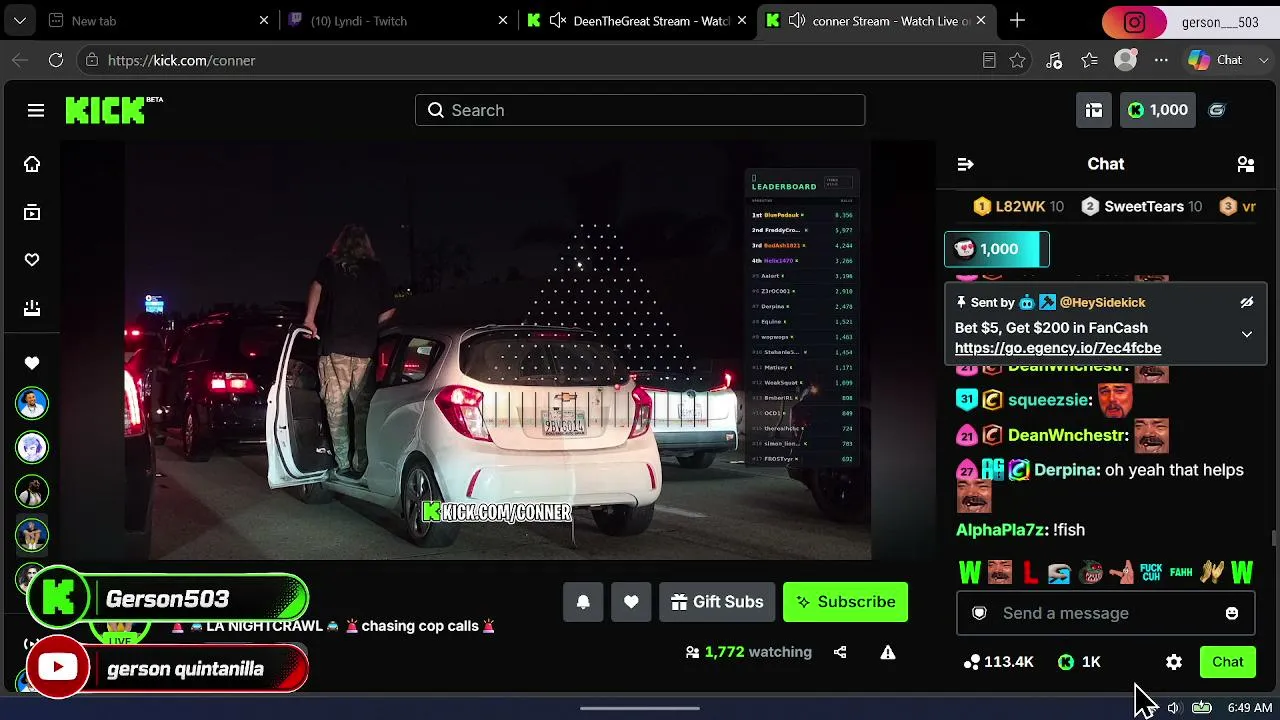Click the chat identity shield icon
The height and width of the screenshot is (720, 1280).
980,613
